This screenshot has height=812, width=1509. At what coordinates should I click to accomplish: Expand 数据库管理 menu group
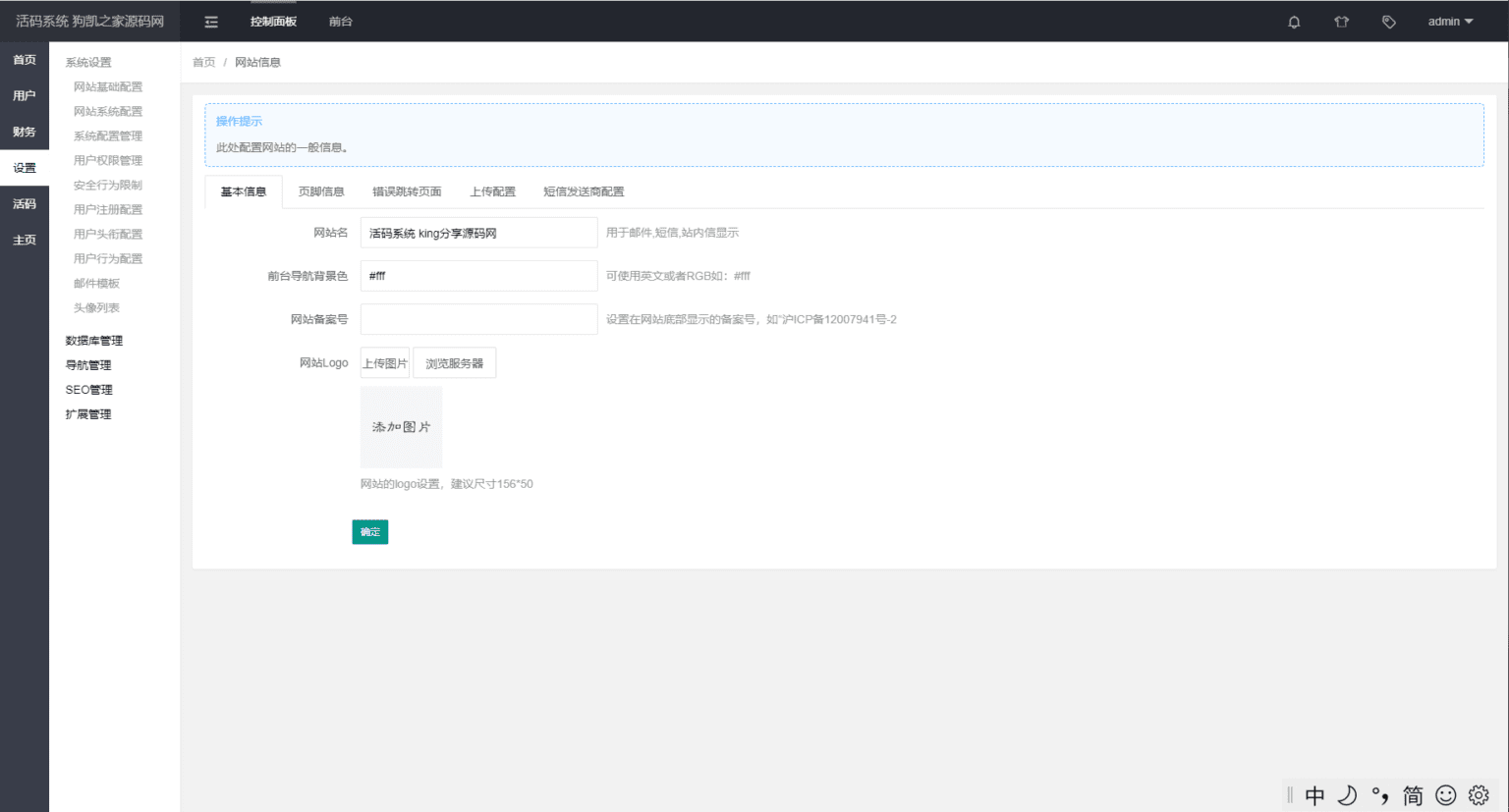click(x=94, y=341)
